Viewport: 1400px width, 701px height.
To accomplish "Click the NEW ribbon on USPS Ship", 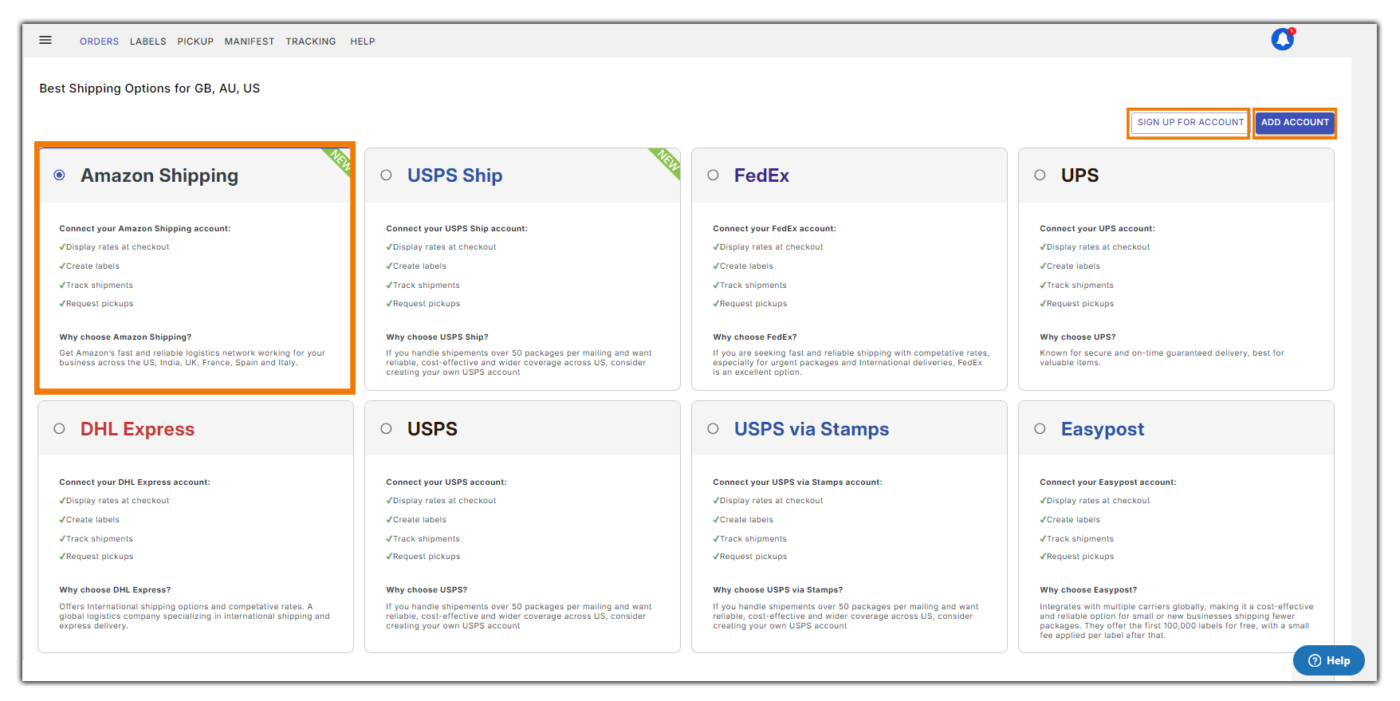I will point(666,161).
